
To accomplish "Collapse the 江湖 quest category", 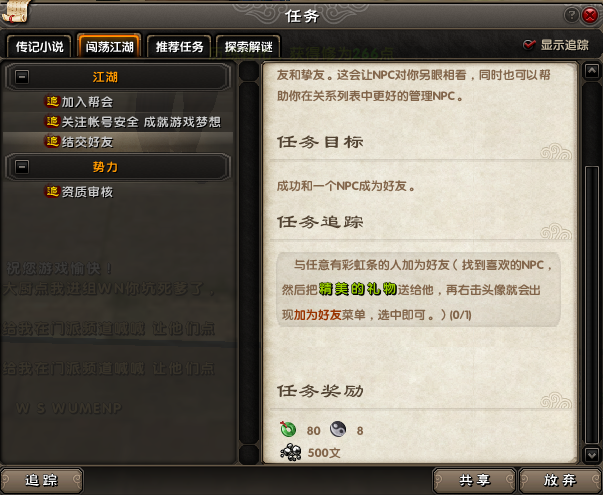I will pos(22,77).
